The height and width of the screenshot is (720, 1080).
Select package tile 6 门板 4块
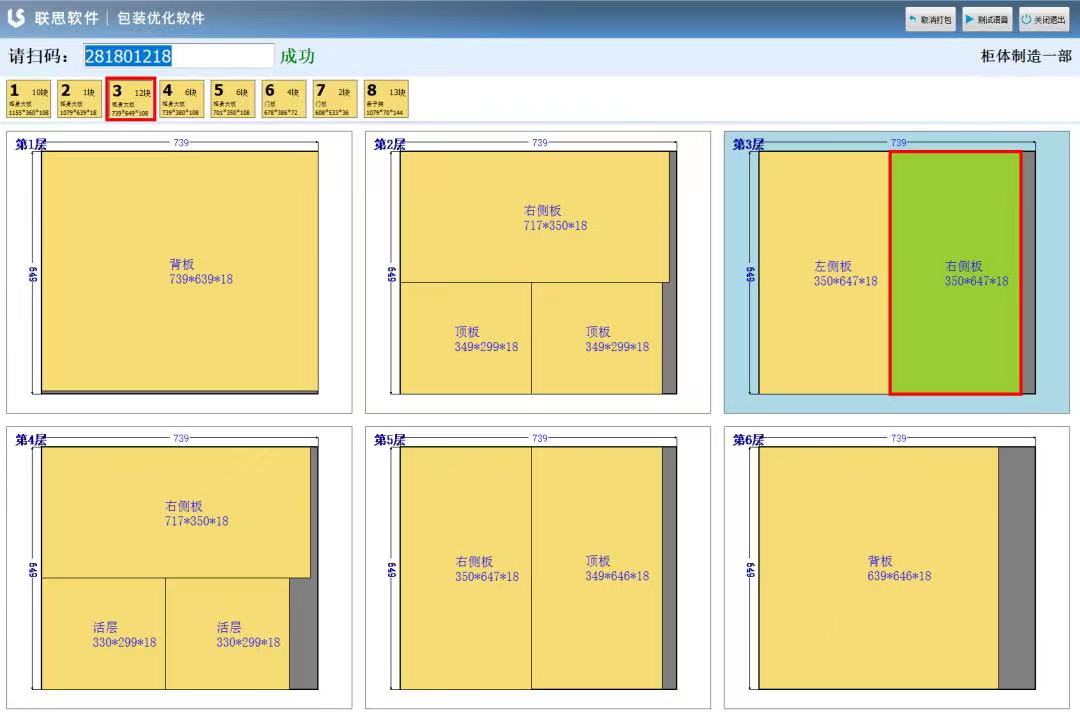click(283, 99)
